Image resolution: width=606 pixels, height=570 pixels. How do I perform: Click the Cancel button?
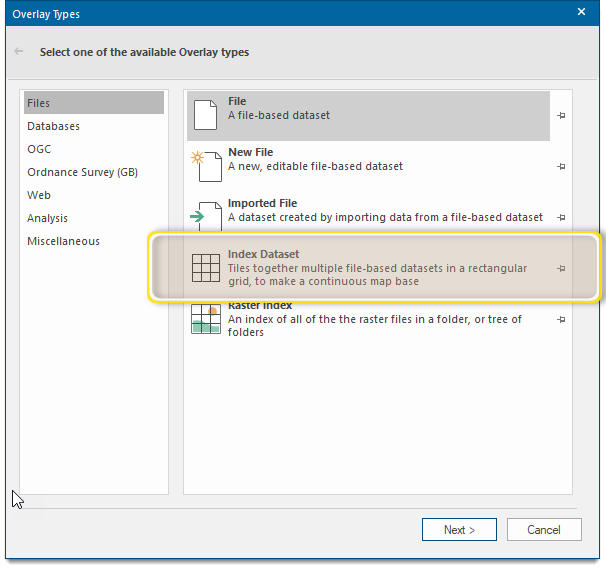[x=544, y=529]
